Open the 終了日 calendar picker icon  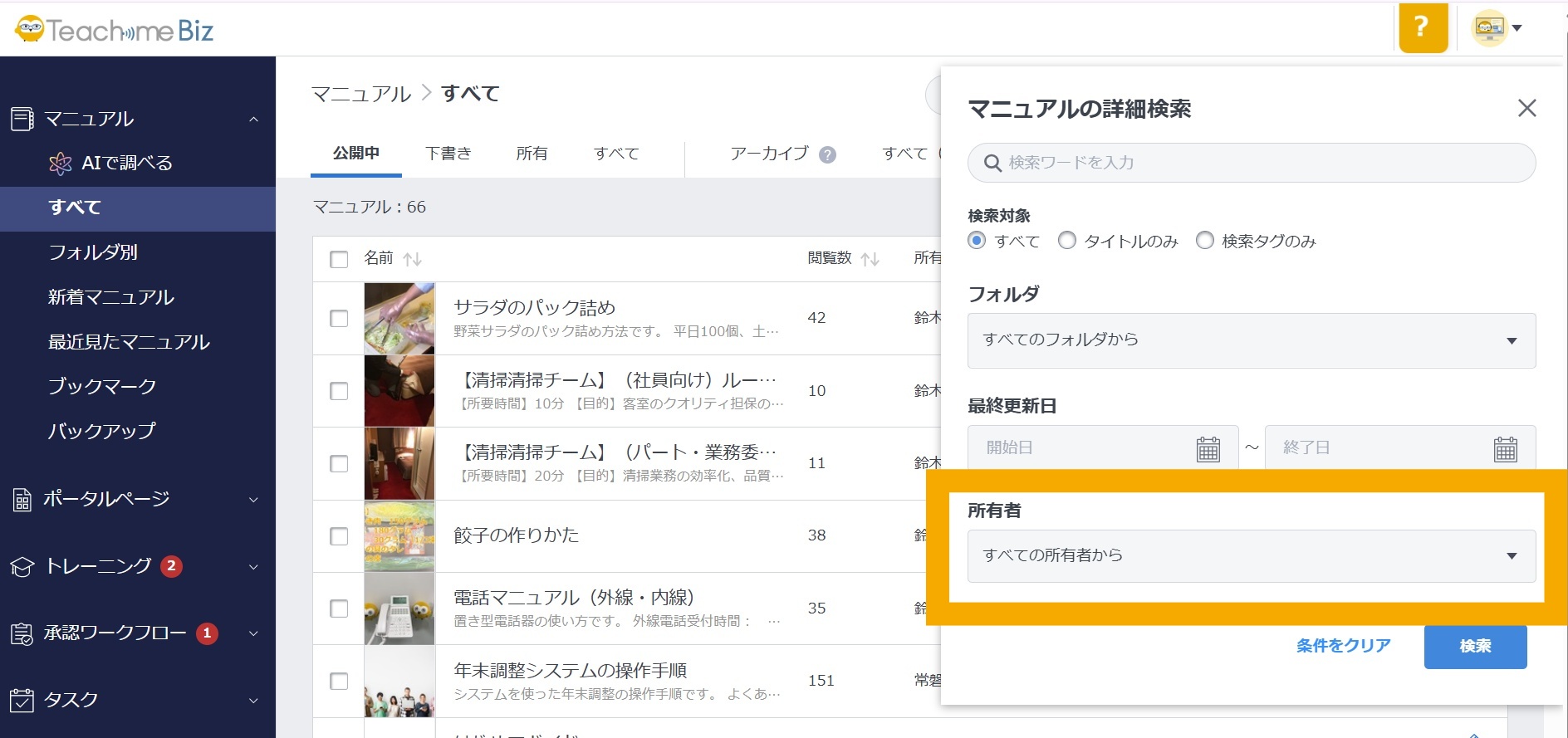(1505, 449)
